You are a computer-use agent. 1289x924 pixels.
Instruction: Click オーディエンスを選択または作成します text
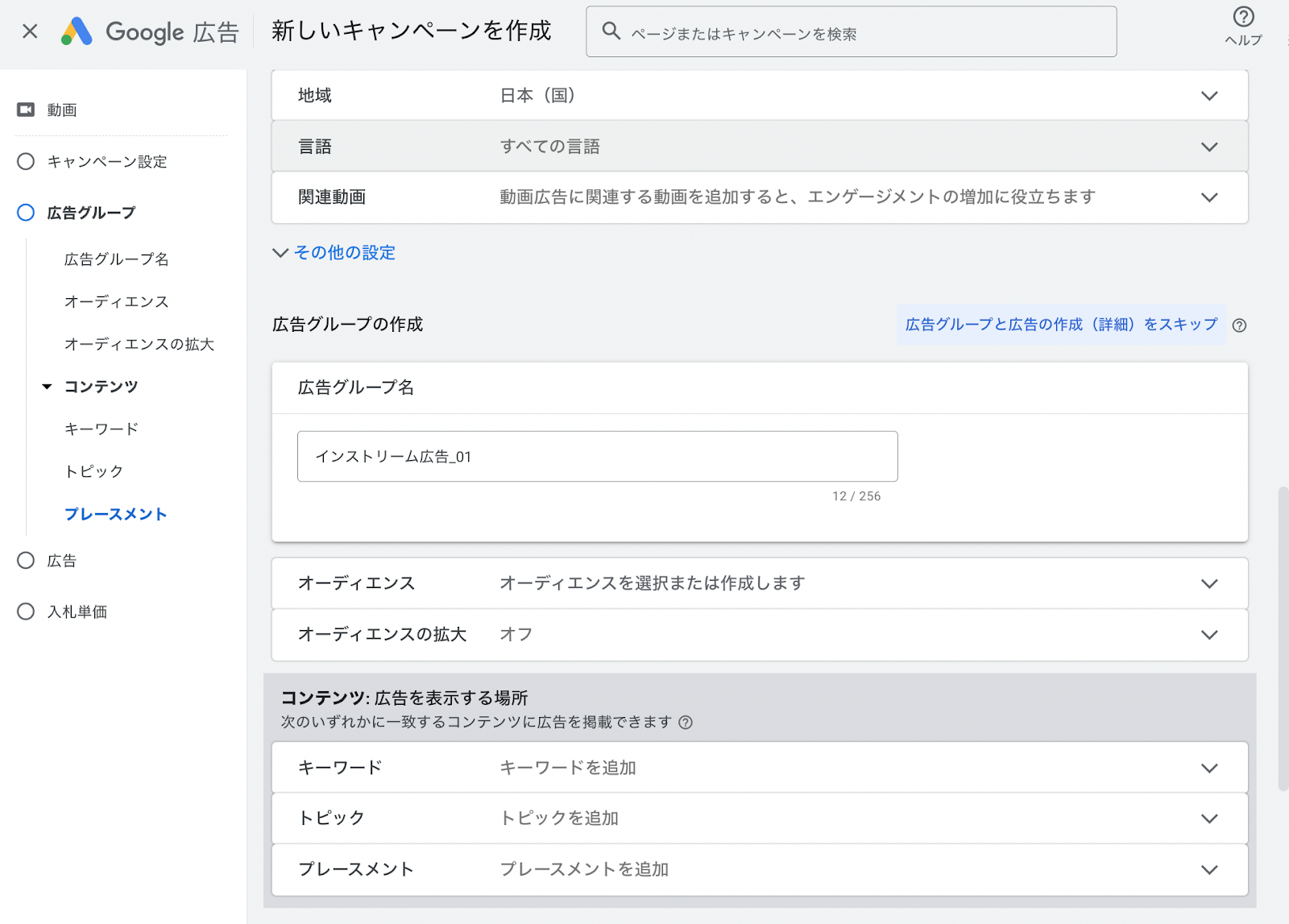653,583
